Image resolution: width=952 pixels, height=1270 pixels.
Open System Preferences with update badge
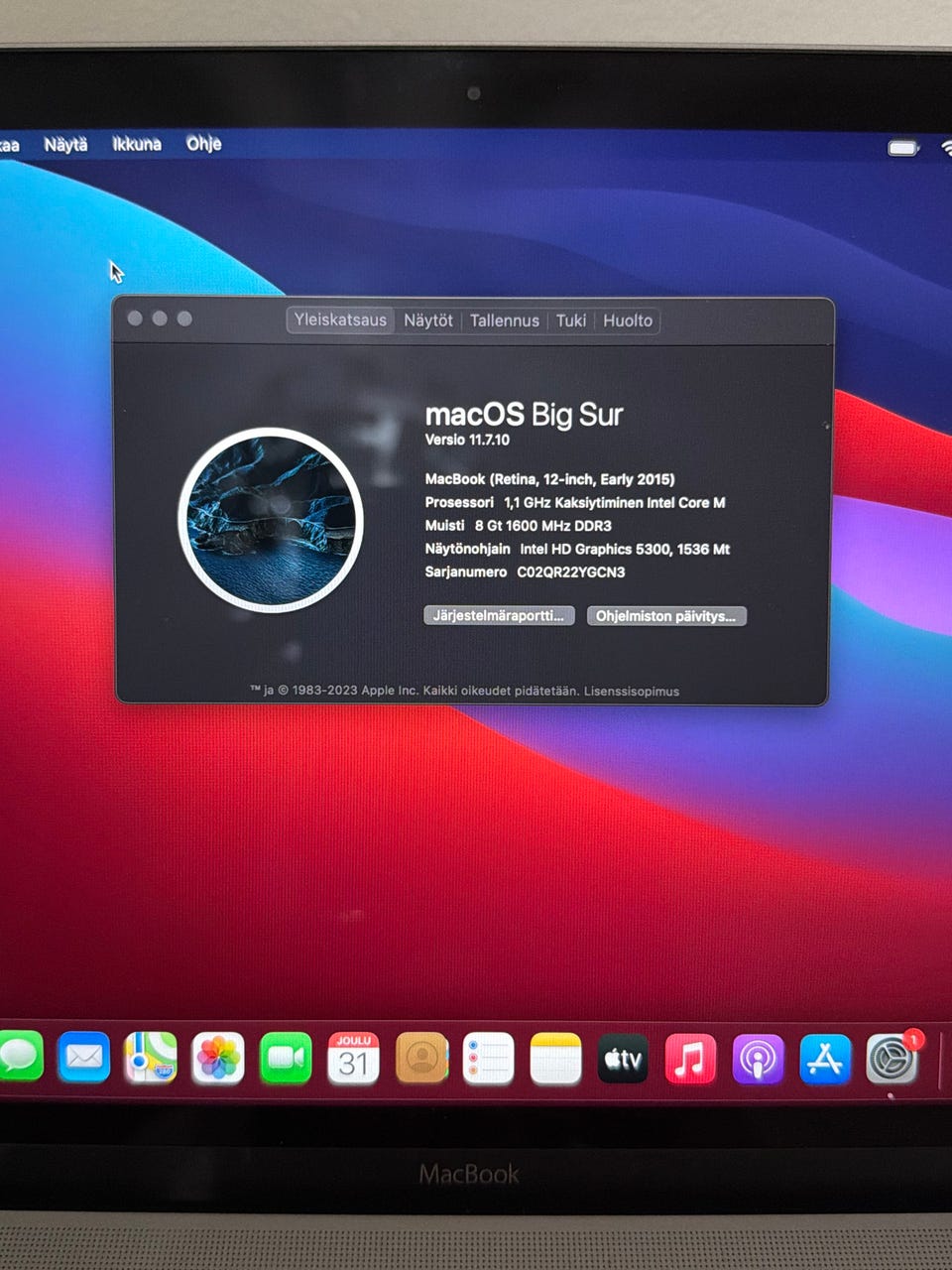[x=892, y=1059]
